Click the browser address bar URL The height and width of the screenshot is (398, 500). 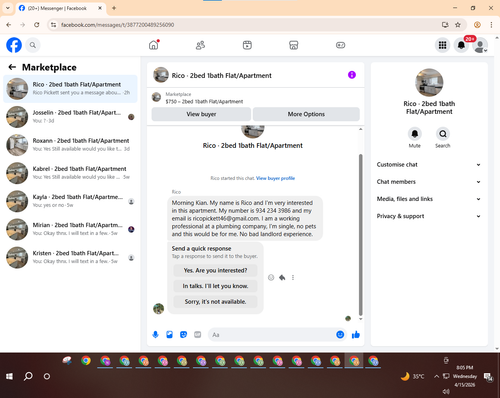[117, 25]
